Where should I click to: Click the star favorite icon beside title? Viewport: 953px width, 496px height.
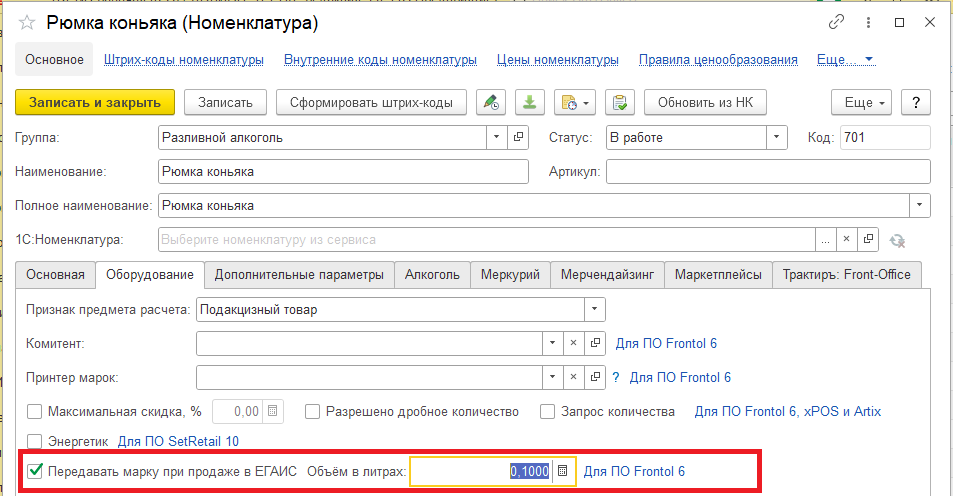27,22
